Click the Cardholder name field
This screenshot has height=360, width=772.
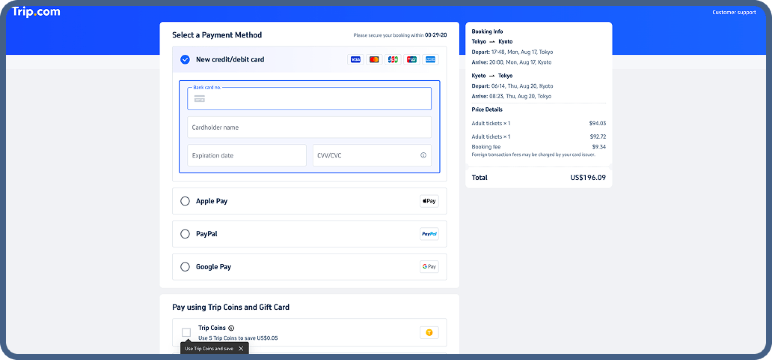(x=309, y=127)
